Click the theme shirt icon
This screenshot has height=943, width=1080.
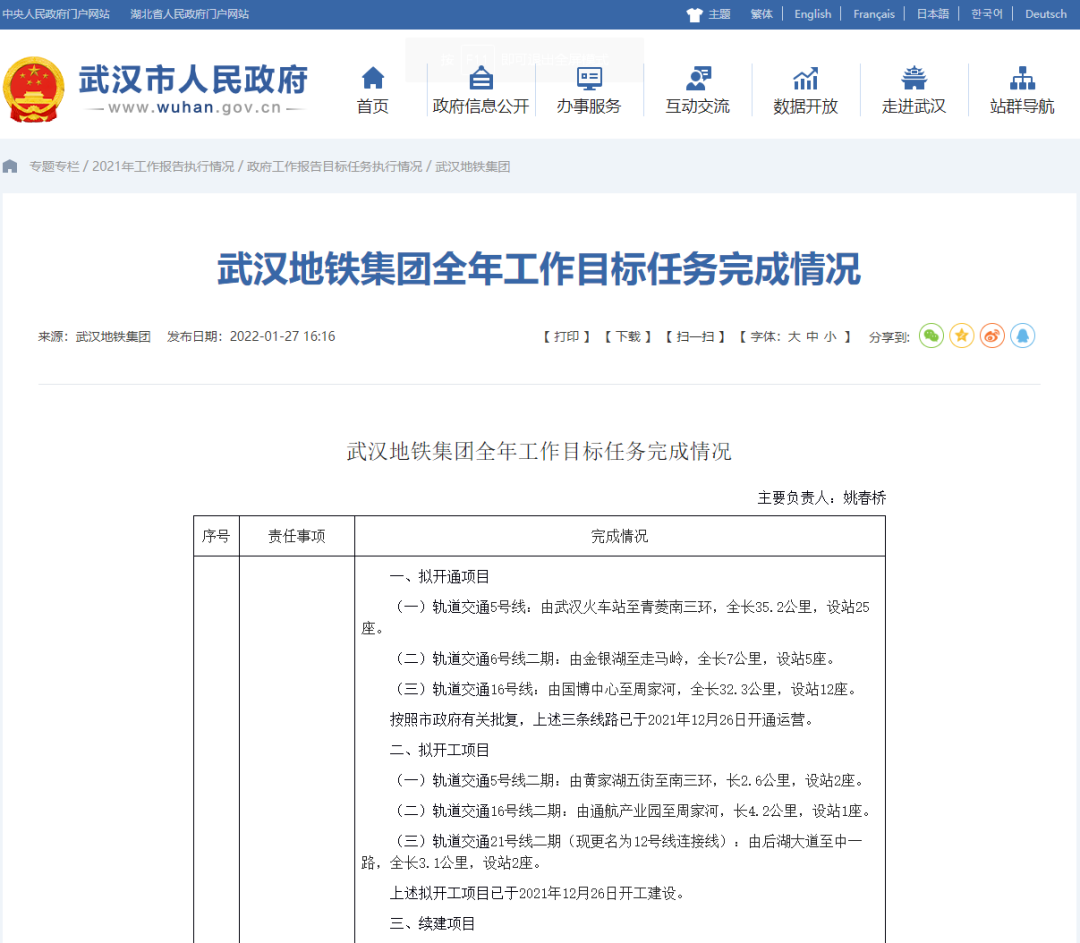pyautogui.click(x=694, y=14)
